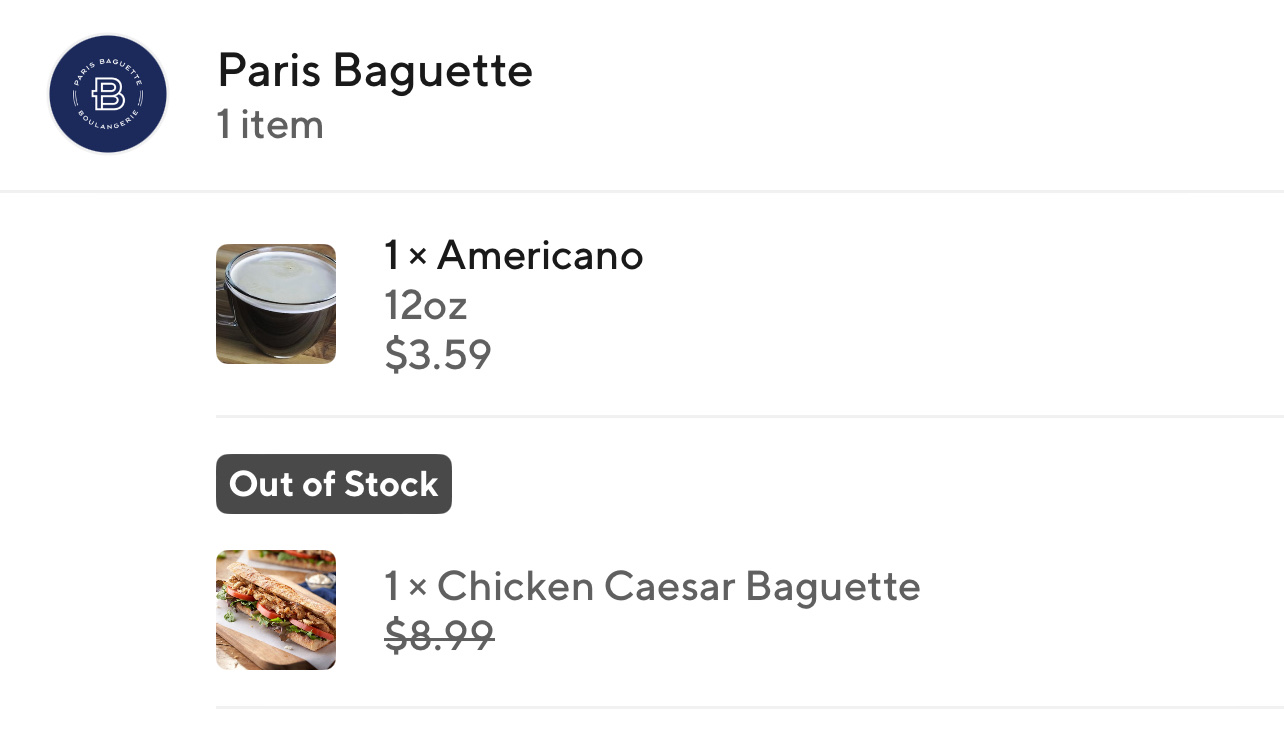Click the Out of Stock badge

click(334, 485)
